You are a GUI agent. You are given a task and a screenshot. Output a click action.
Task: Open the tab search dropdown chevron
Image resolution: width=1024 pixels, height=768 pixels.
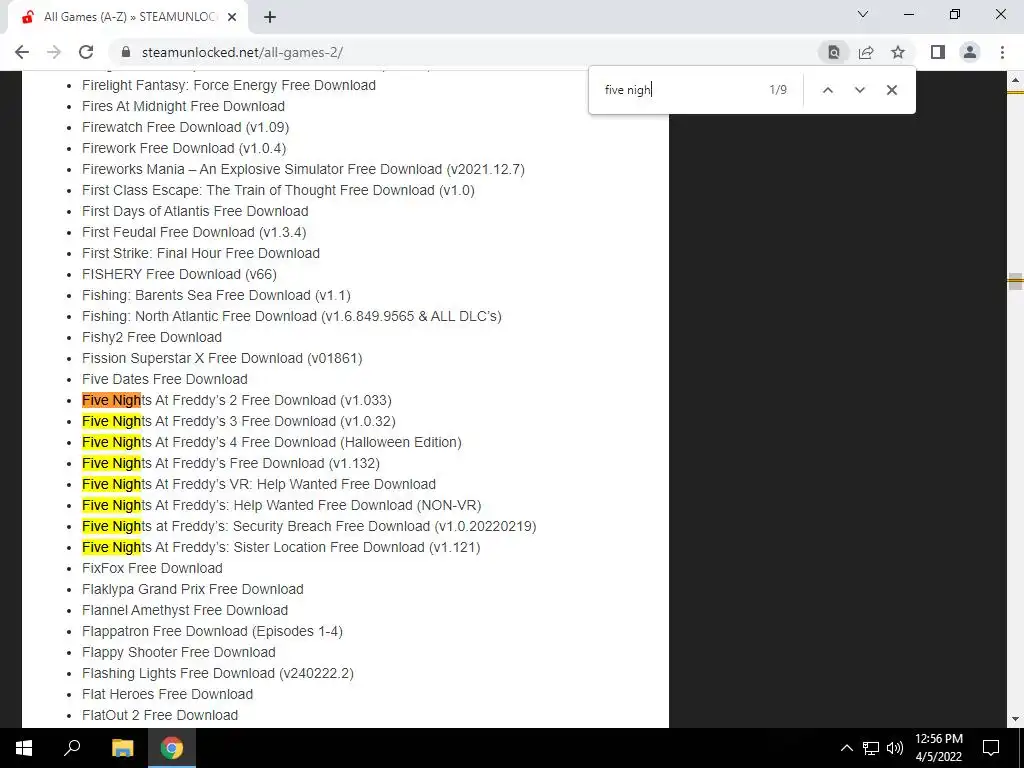(x=863, y=14)
